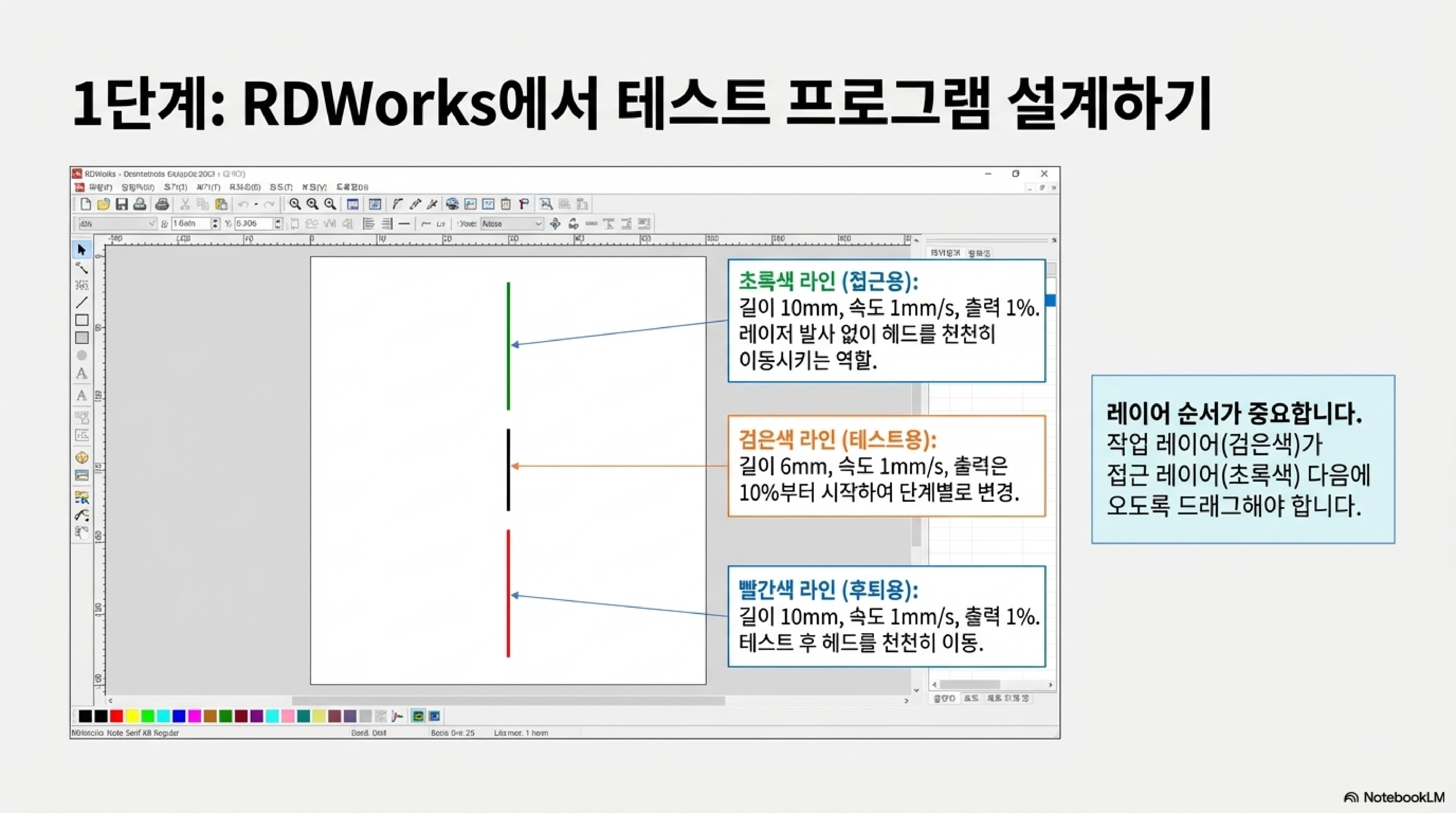Click the first magnifier zoom icon
The image size is (1456, 813).
(x=295, y=204)
